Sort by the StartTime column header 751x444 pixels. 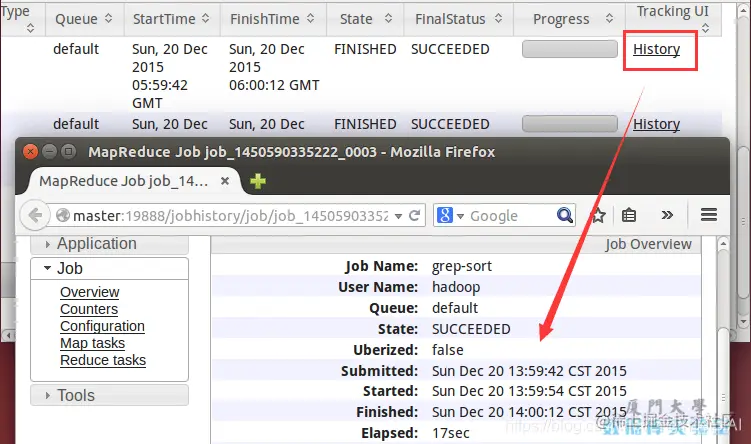(171, 19)
